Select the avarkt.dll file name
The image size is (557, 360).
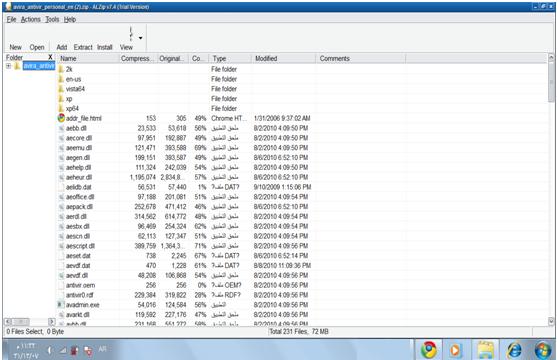[x=77, y=315]
